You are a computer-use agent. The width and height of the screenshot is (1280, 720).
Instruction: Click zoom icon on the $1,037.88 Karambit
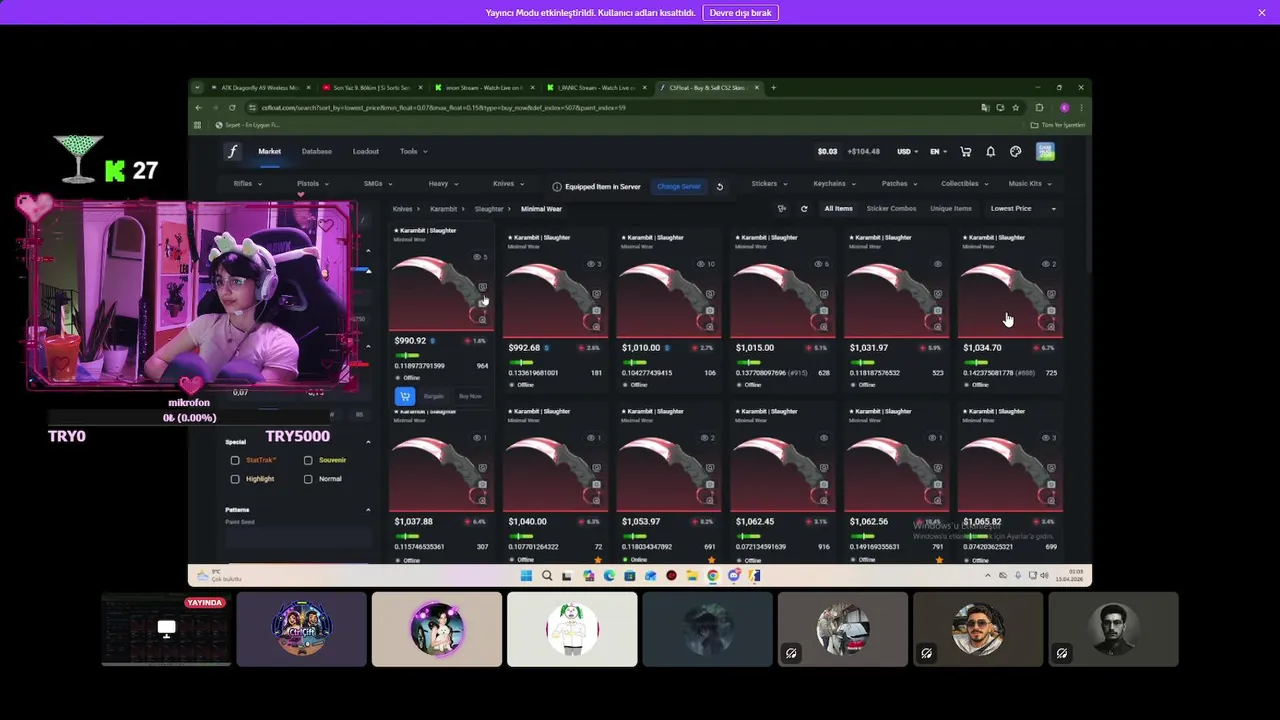coord(482,500)
